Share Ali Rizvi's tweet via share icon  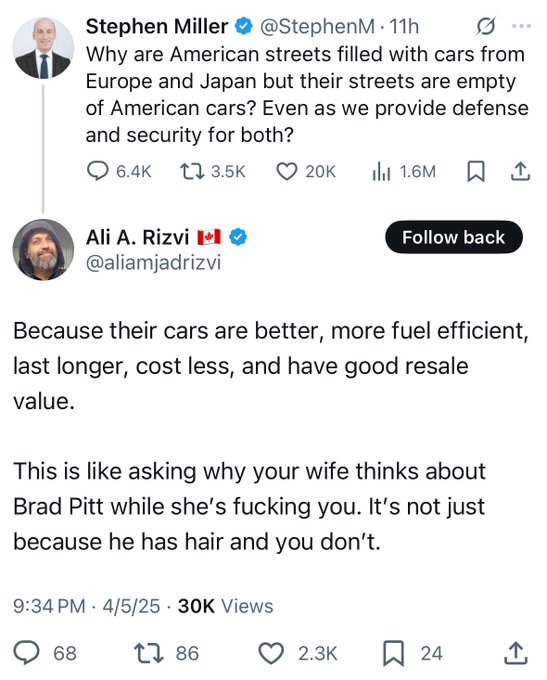pos(516,654)
